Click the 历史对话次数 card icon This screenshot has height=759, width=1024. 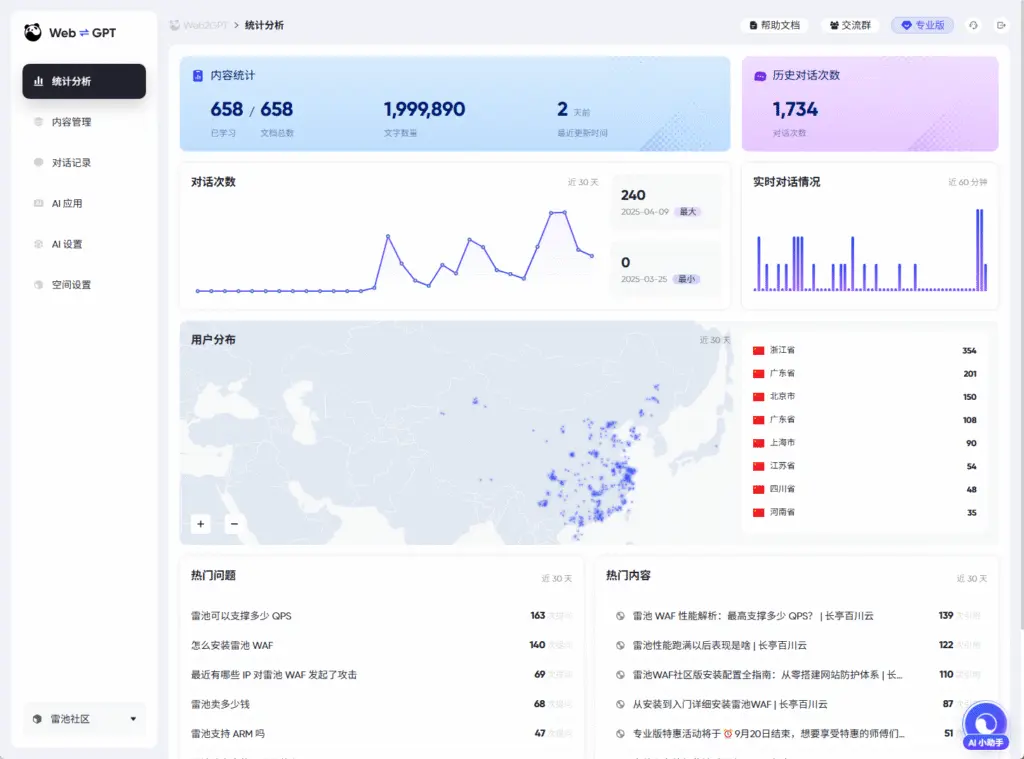(760, 76)
